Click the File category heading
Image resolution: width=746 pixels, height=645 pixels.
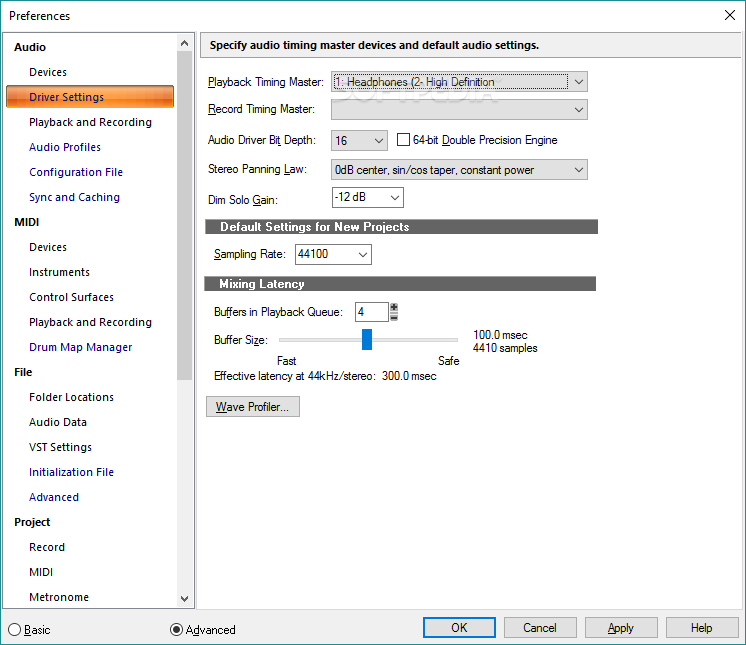(23, 372)
